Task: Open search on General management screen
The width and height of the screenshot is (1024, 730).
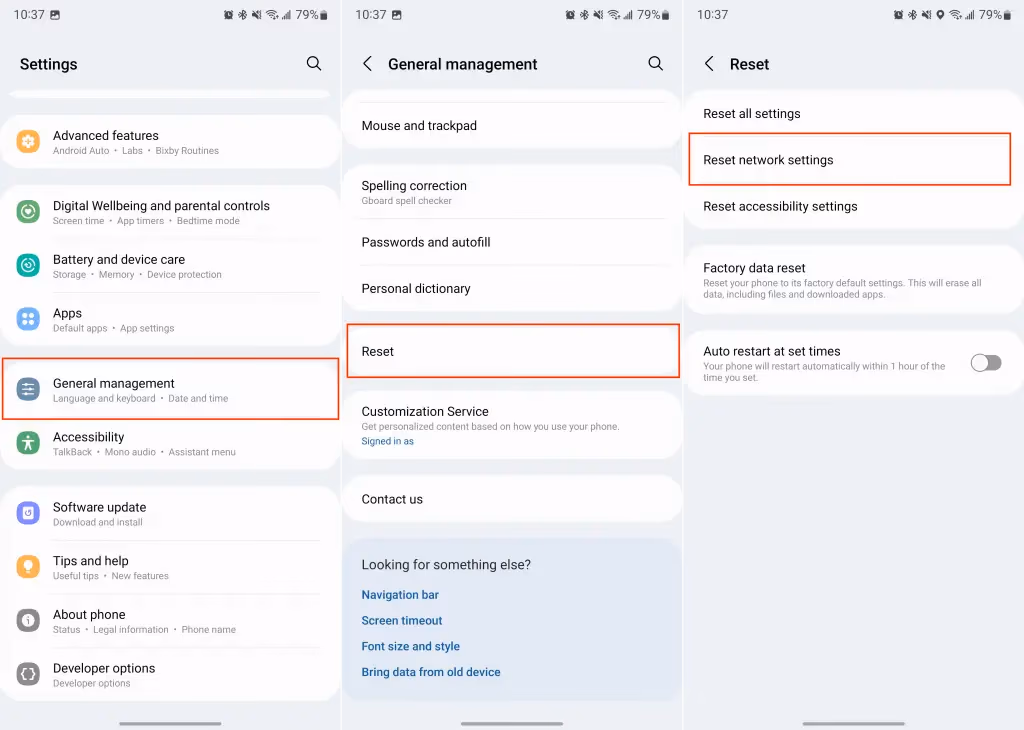Action: pyautogui.click(x=655, y=63)
